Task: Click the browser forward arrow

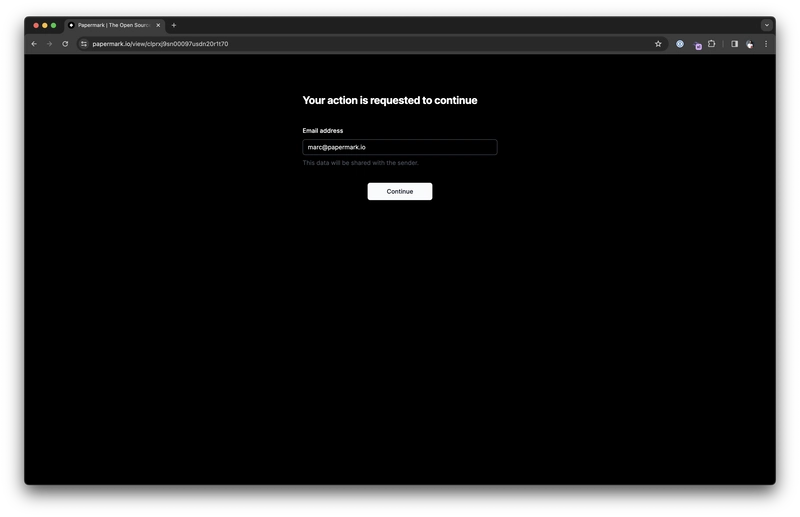Action: pyautogui.click(x=48, y=44)
